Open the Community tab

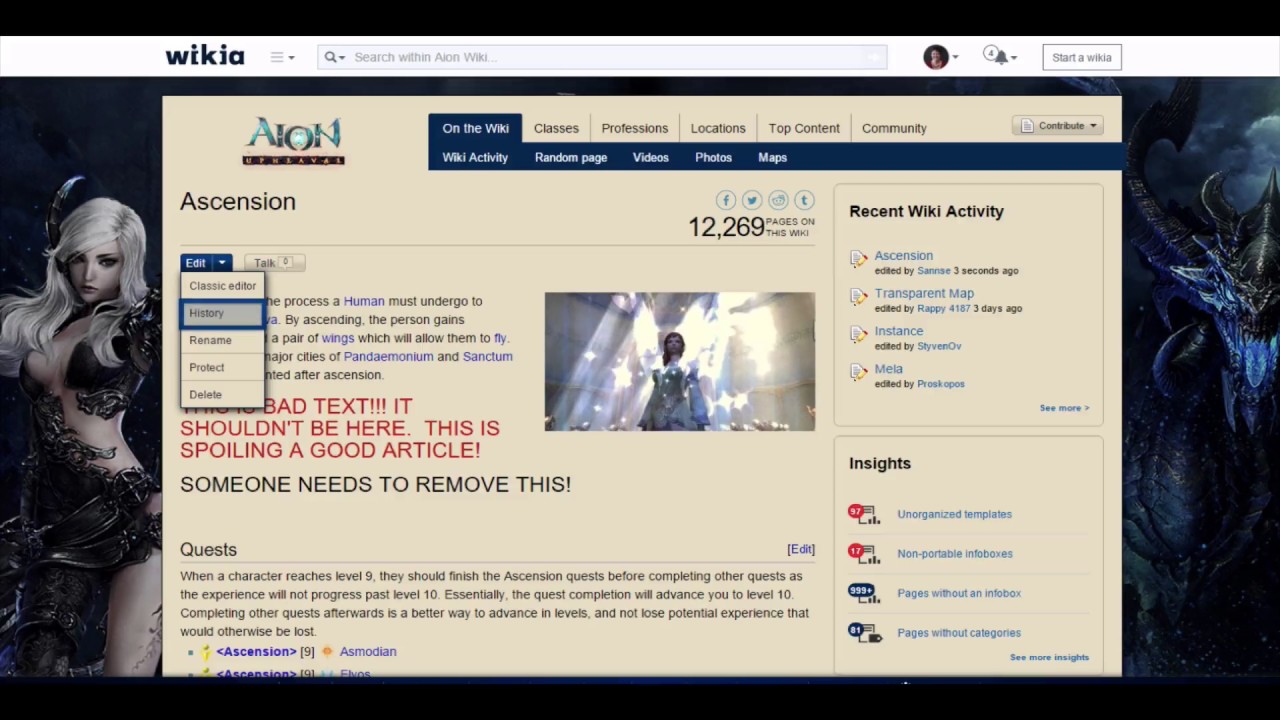point(894,128)
